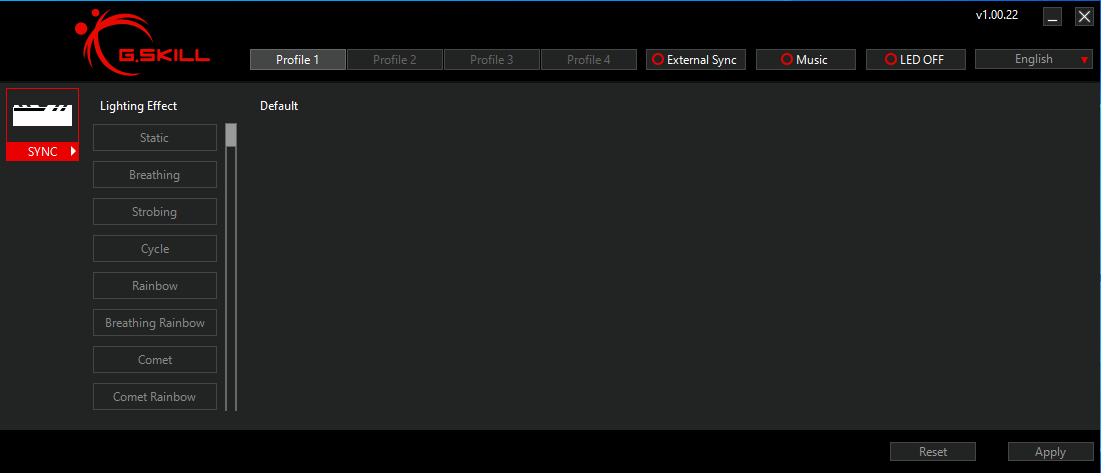Enable Music lighting mode
1101x473 pixels.
point(805,60)
